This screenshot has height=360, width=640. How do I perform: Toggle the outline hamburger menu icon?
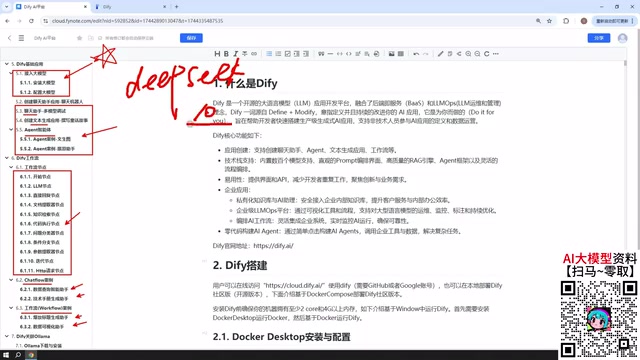pos(21,38)
